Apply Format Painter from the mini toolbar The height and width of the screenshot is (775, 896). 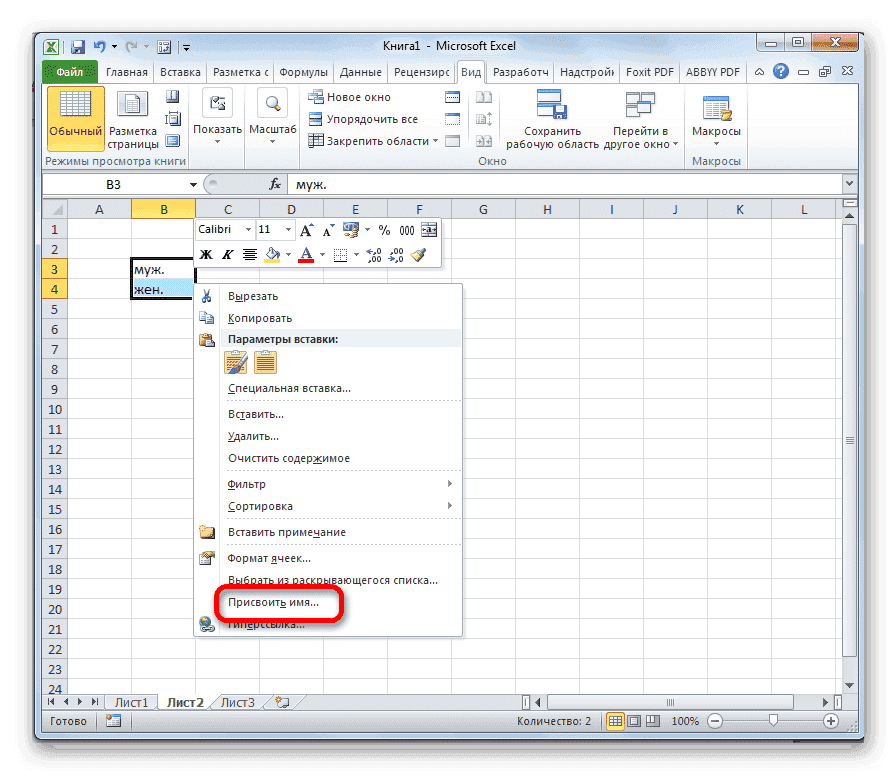[419, 253]
